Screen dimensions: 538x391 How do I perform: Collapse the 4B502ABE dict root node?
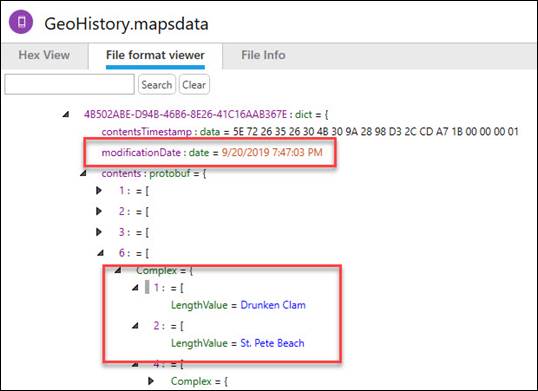tap(66, 114)
